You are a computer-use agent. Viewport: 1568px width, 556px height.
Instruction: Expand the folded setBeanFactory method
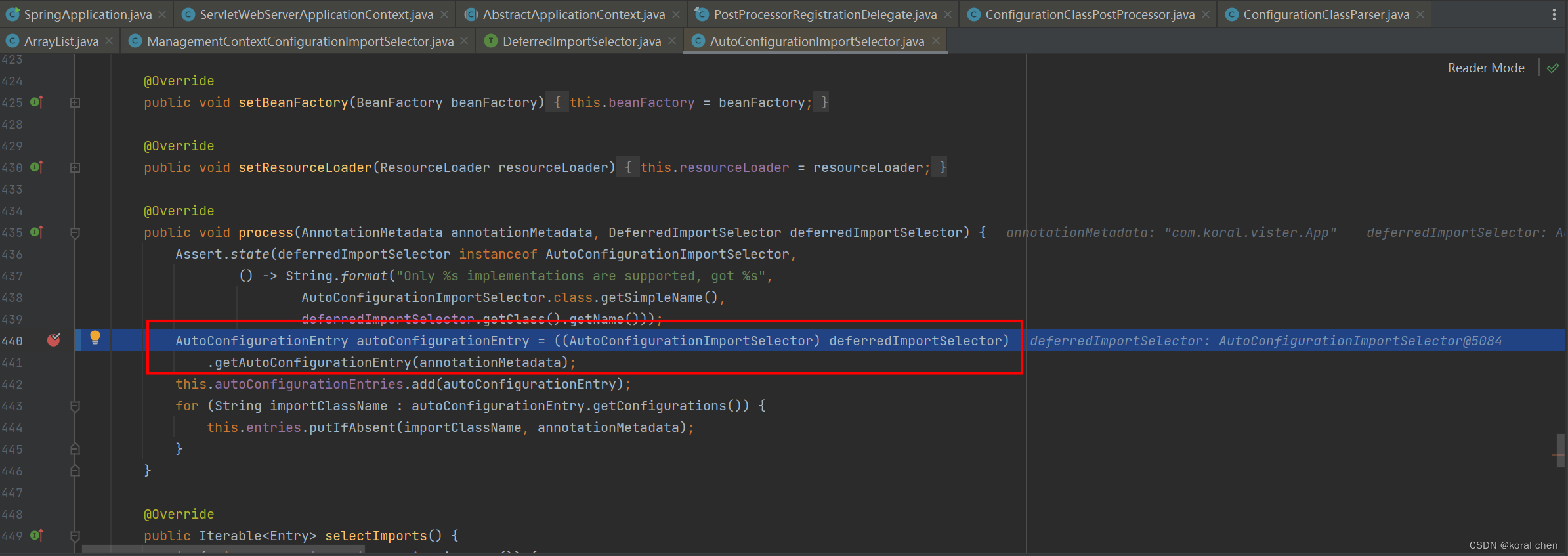[75, 103]
